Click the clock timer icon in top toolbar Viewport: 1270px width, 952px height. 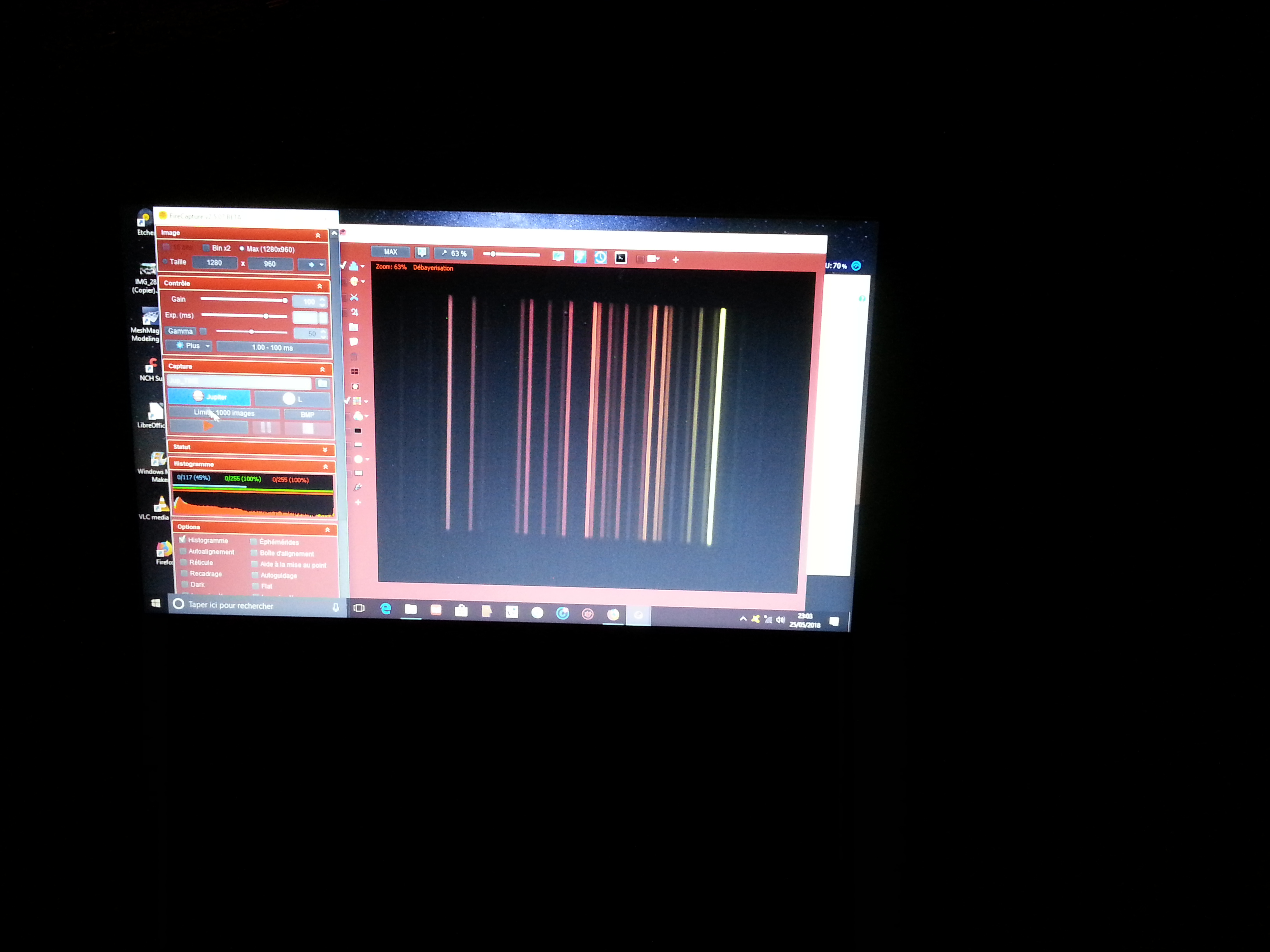600,258
